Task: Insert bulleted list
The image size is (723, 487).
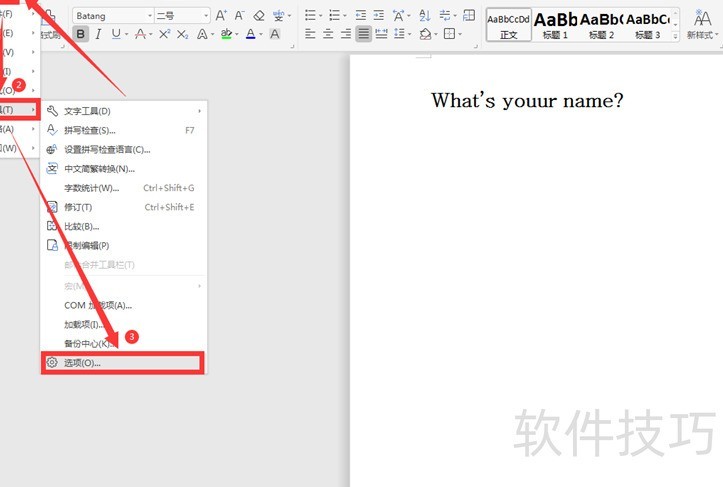Action: pyautogui.click(x=310, y=16)
